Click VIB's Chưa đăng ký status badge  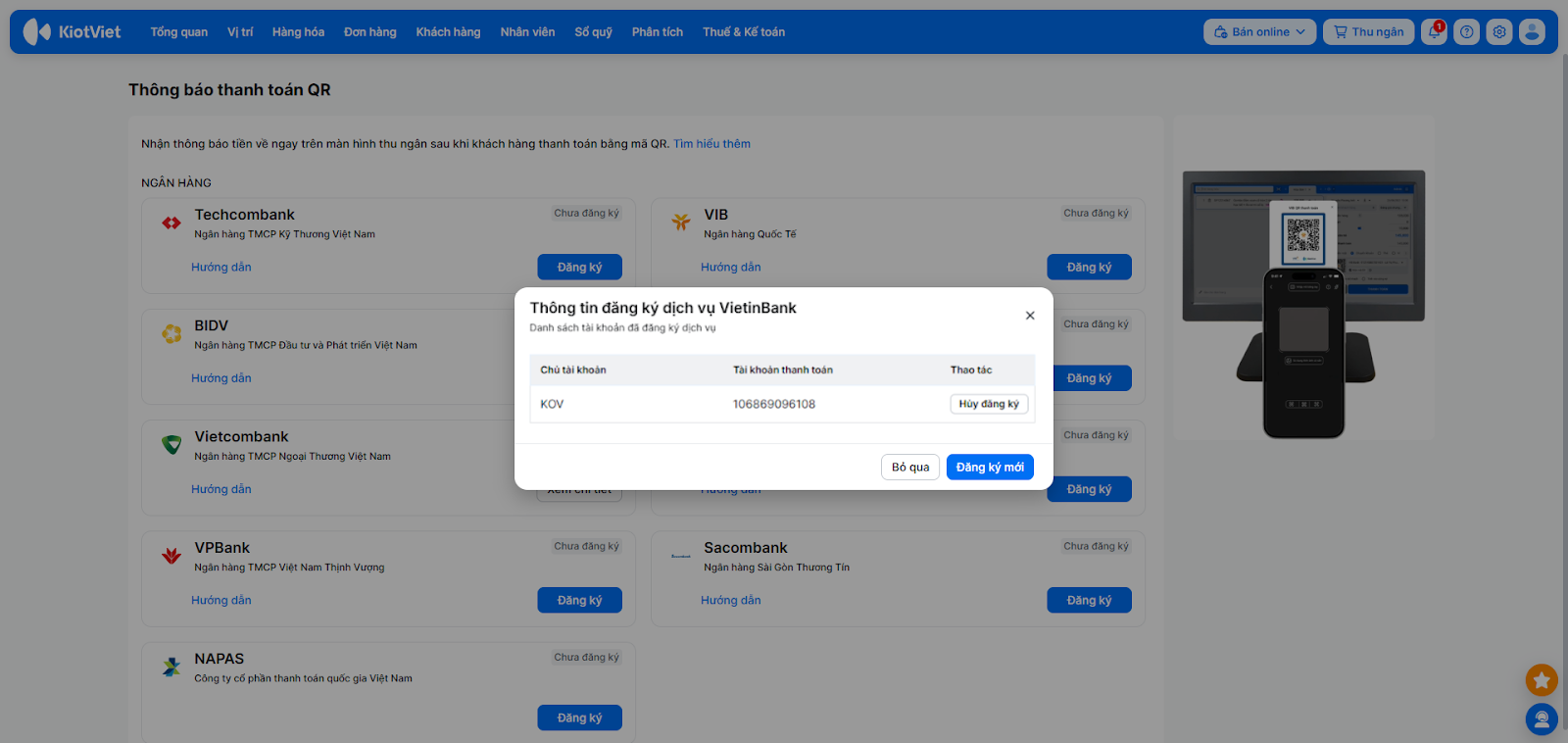tap(1096, 213)
